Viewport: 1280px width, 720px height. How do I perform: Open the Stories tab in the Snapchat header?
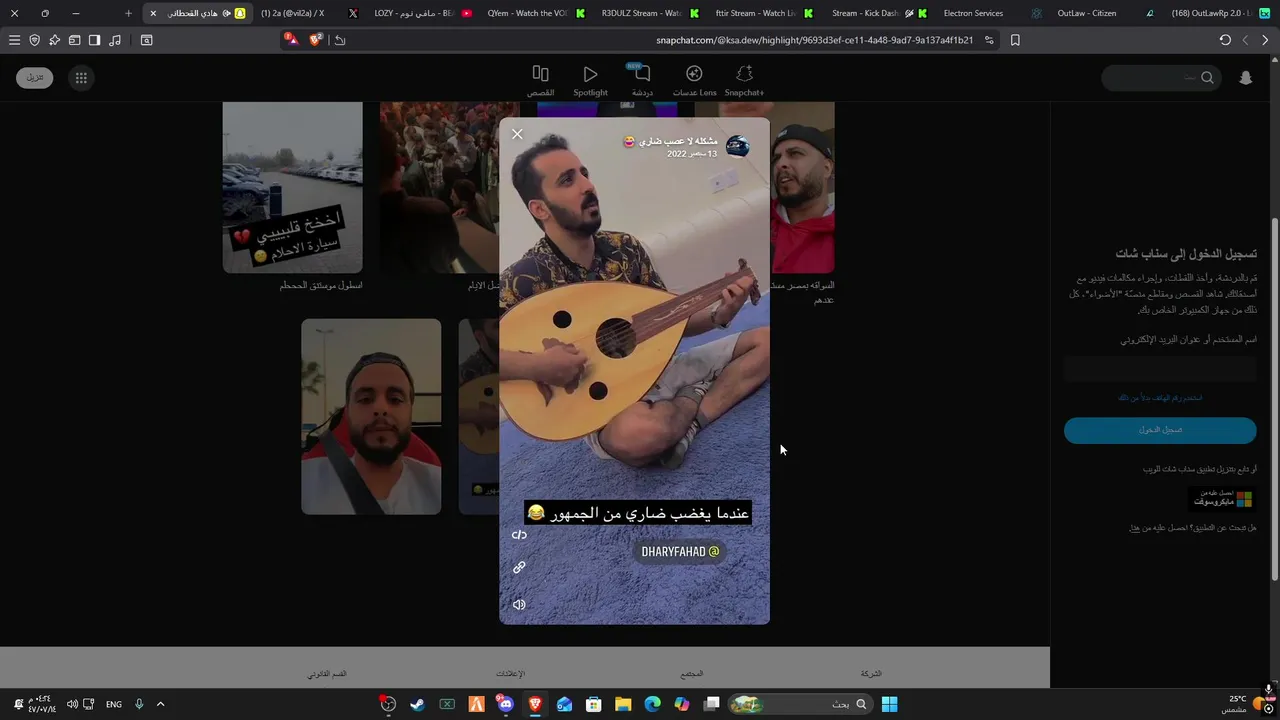(x=540, y=80)
